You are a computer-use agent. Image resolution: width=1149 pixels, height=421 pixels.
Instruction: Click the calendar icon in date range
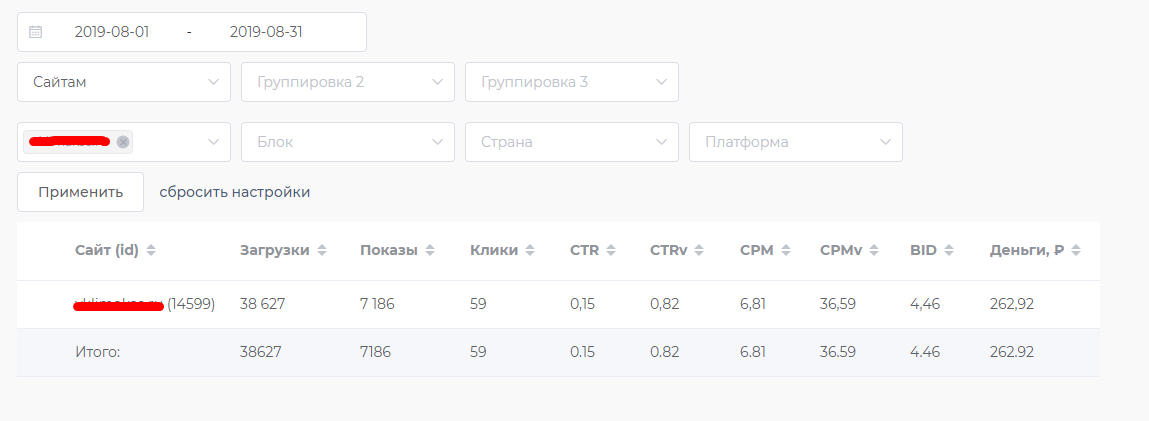35,32
